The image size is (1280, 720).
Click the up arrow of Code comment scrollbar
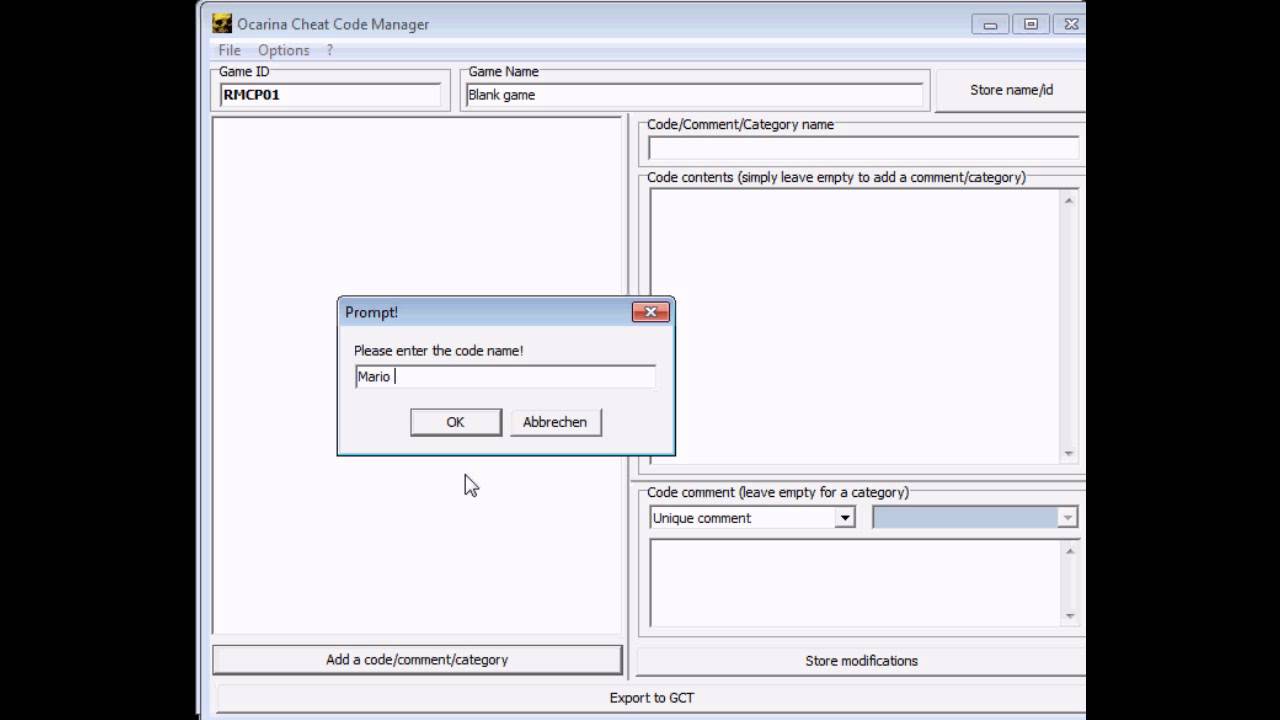coord(1069,551)
